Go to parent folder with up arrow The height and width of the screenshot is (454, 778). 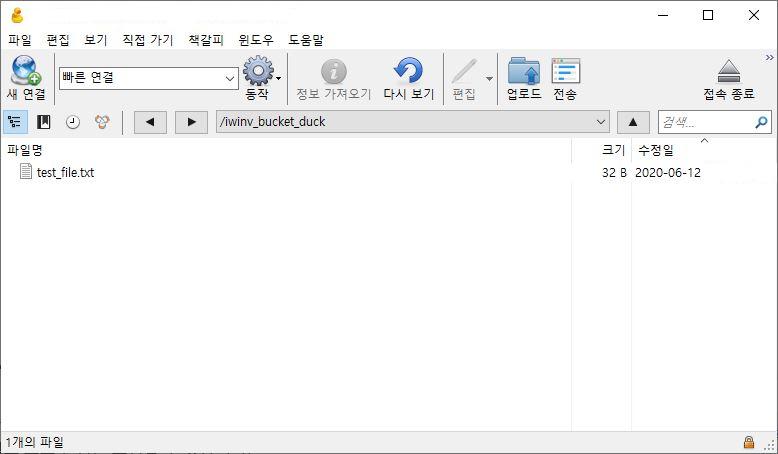tap(633, 122)
